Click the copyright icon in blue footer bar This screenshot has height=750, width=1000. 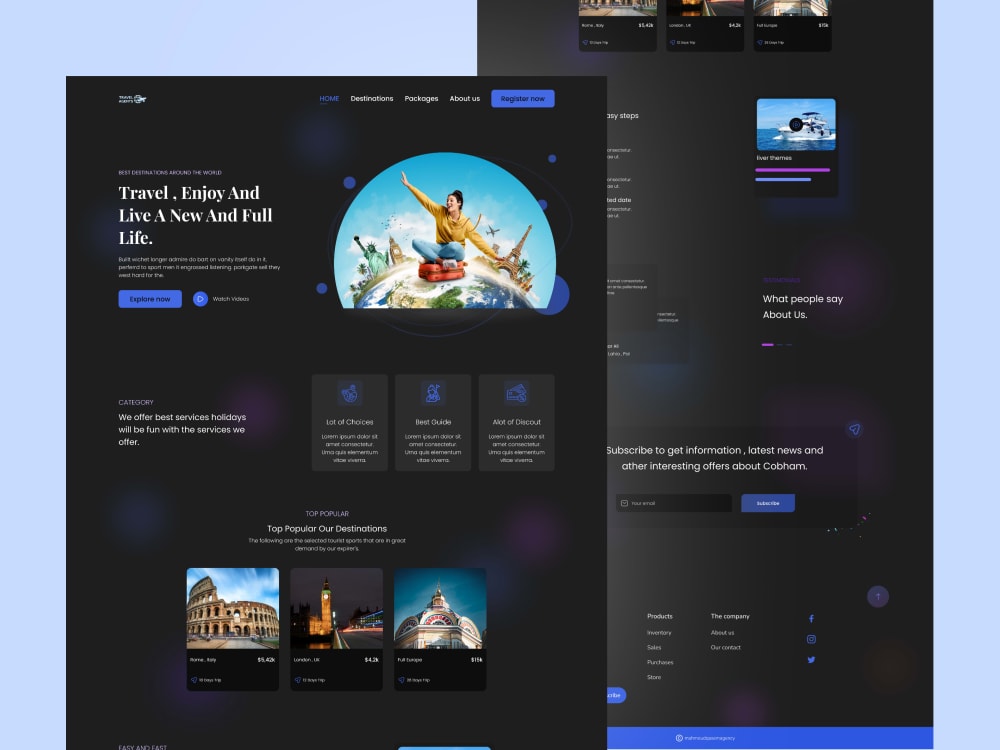(679, 738)
